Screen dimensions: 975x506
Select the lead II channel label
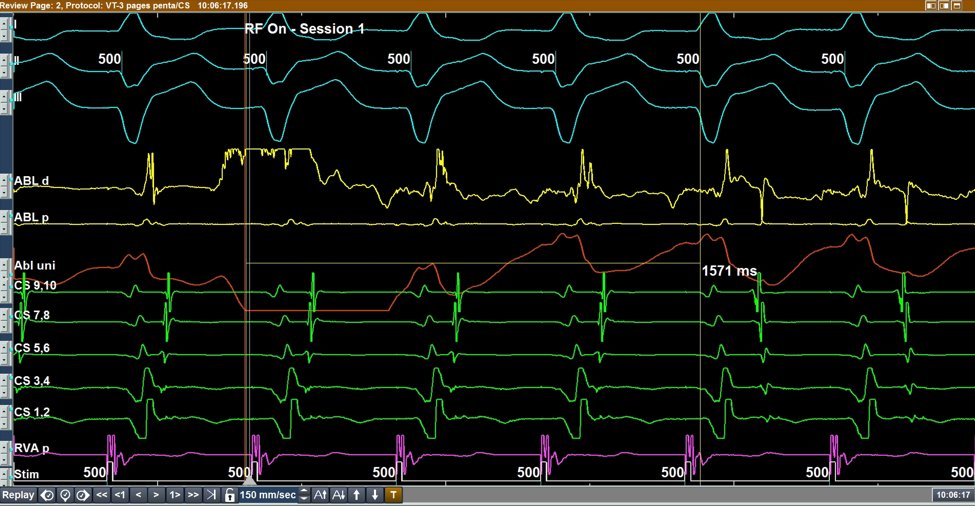(16, 62)
